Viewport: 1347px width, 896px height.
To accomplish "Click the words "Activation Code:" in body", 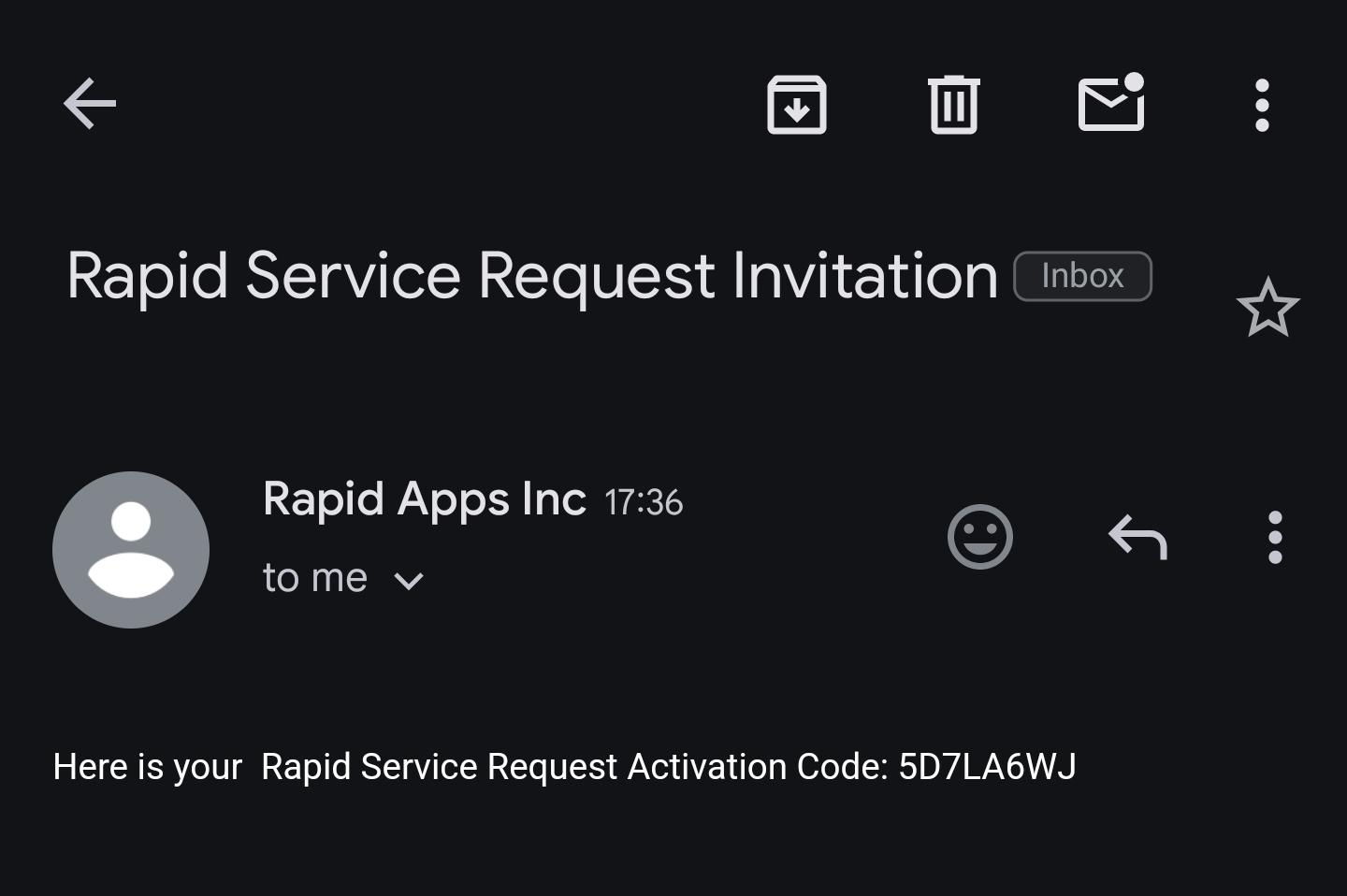I will [x=758, y=767].
